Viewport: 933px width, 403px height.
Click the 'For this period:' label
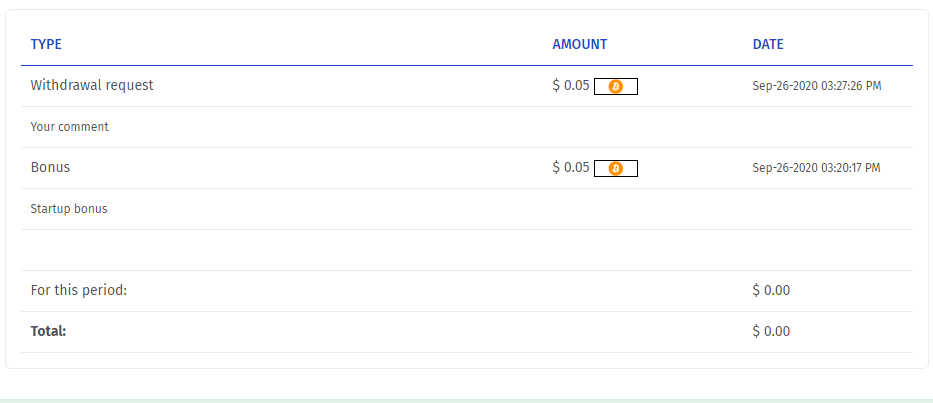click(x=79, y=291)
